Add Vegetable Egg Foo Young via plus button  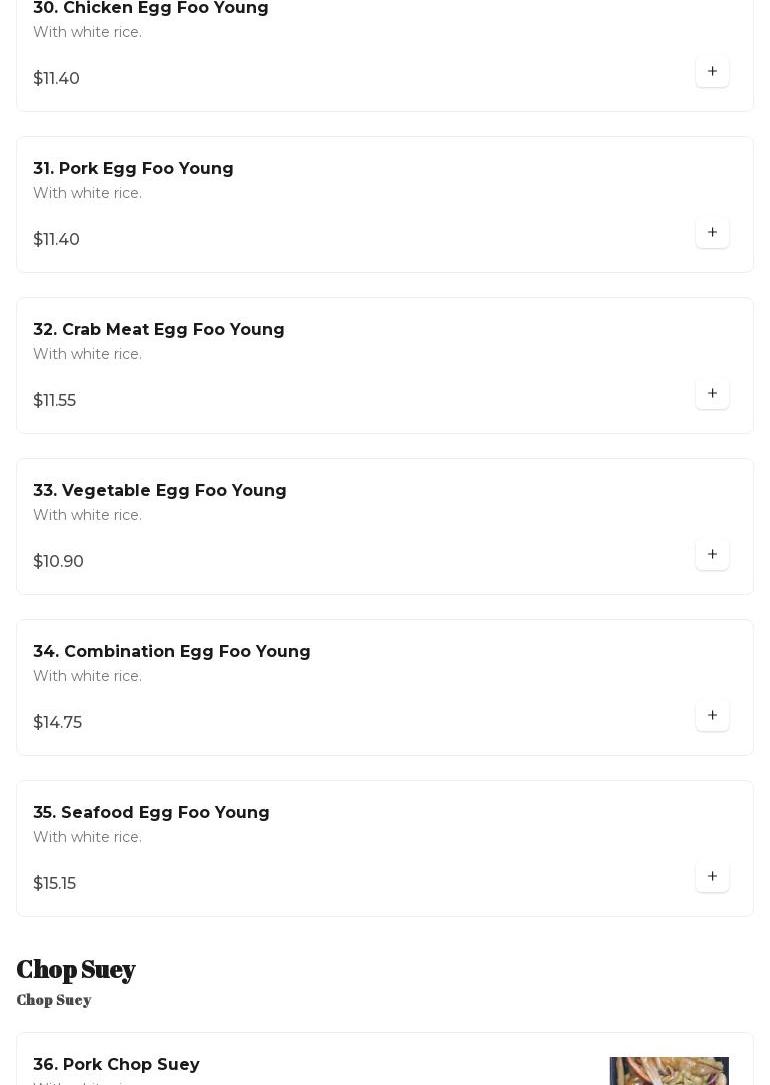click(x=712, y=555)
